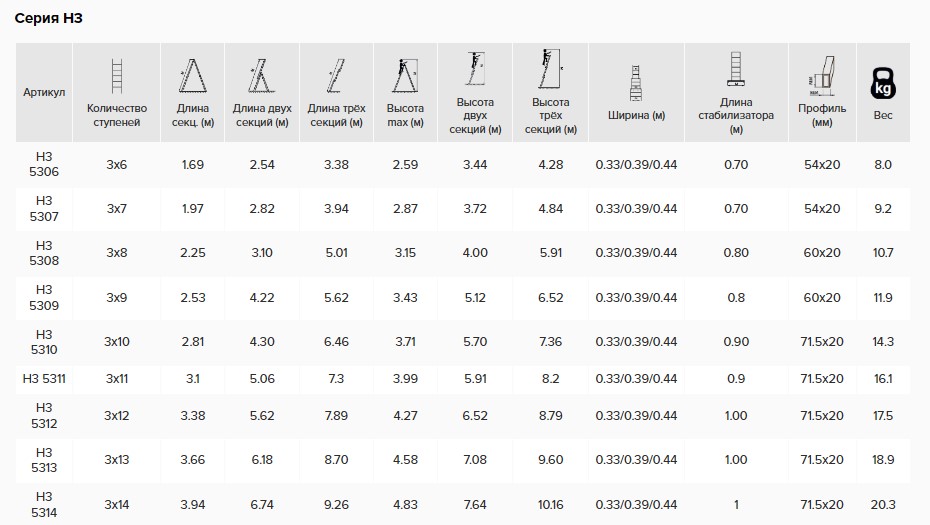The image size is (930, 525).
Task: Click weight value 18.9
Action: coord(883,460)
